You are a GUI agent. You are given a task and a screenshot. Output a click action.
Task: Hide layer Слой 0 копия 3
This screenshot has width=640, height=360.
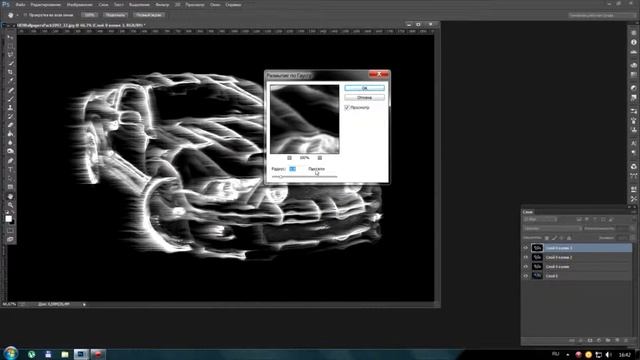pyautogui.click(x=526, y=248)
